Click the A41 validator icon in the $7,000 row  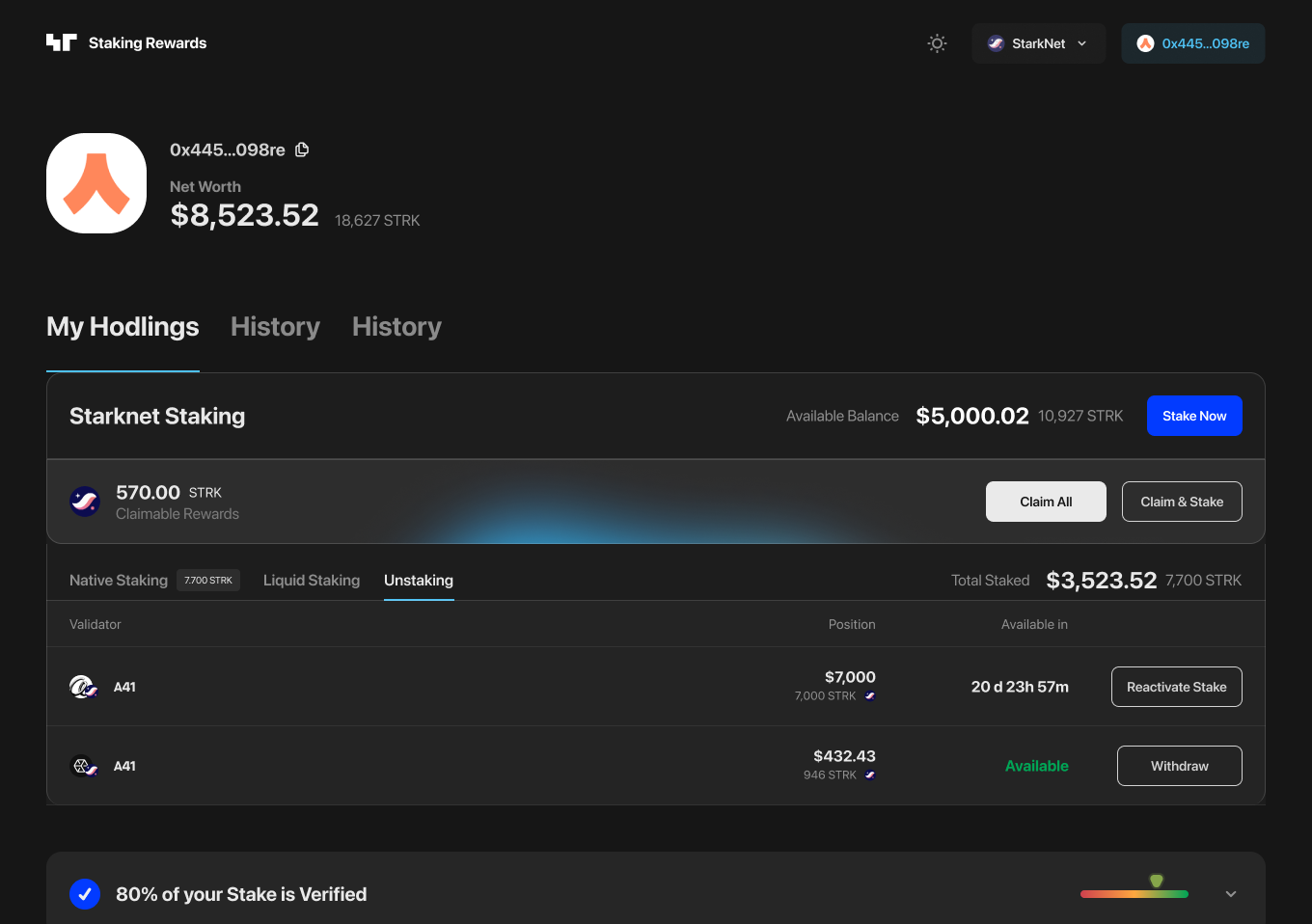pyautogui.click(x=84, y=687)
